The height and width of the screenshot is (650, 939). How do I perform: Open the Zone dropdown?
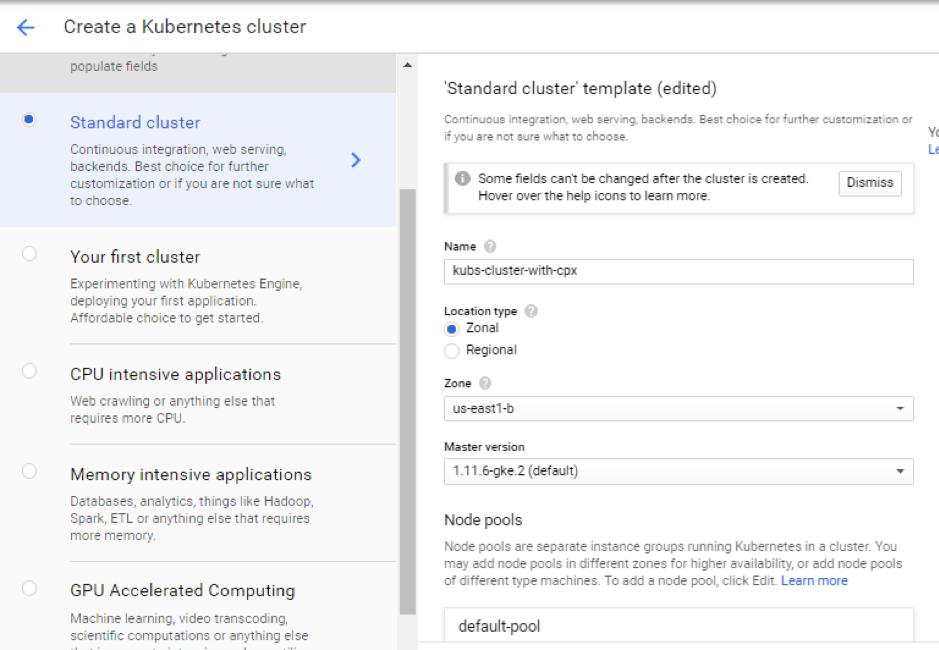pyautogui.click(x=678, y=408)
